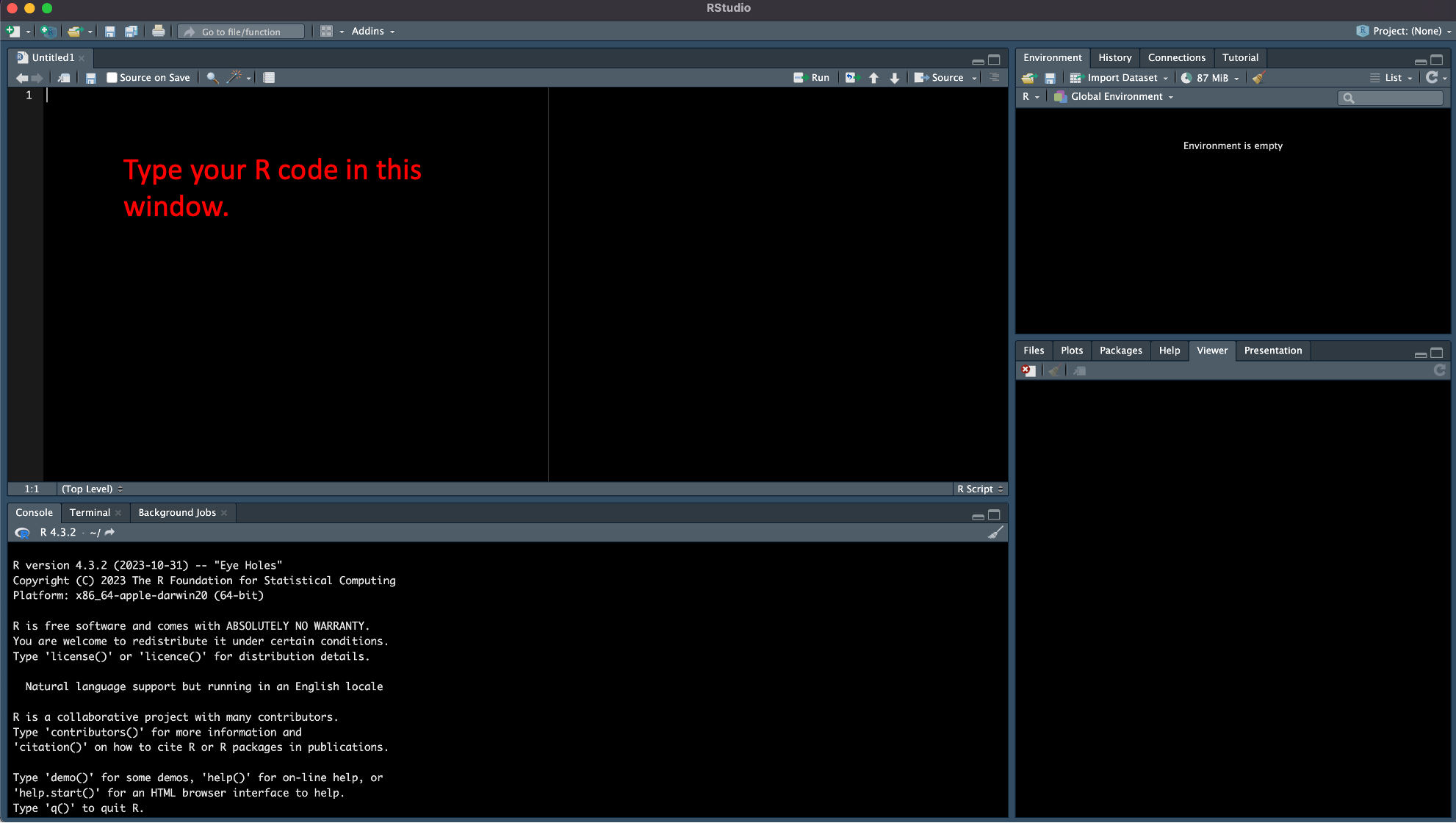Switch to the Terminal tab
The image size is (1456, 823).
point(90,512)
